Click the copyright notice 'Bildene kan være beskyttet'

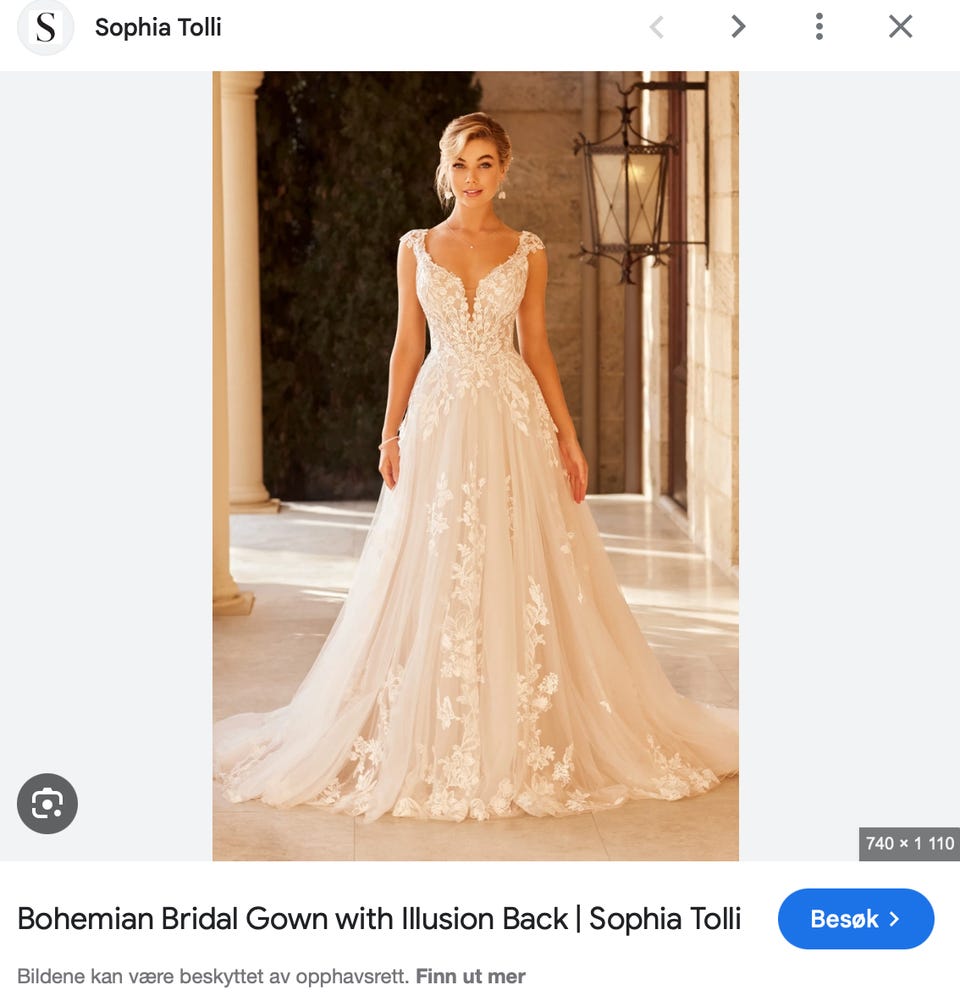pos(213,976)
